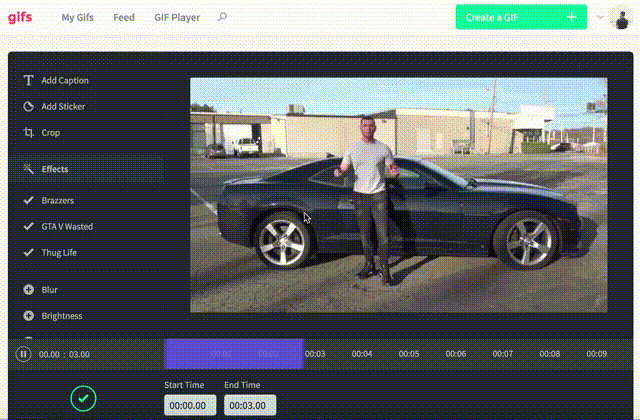Click the plus icon beside Blur
This screenshot has width=640, height=420.
tap(28, 290)
